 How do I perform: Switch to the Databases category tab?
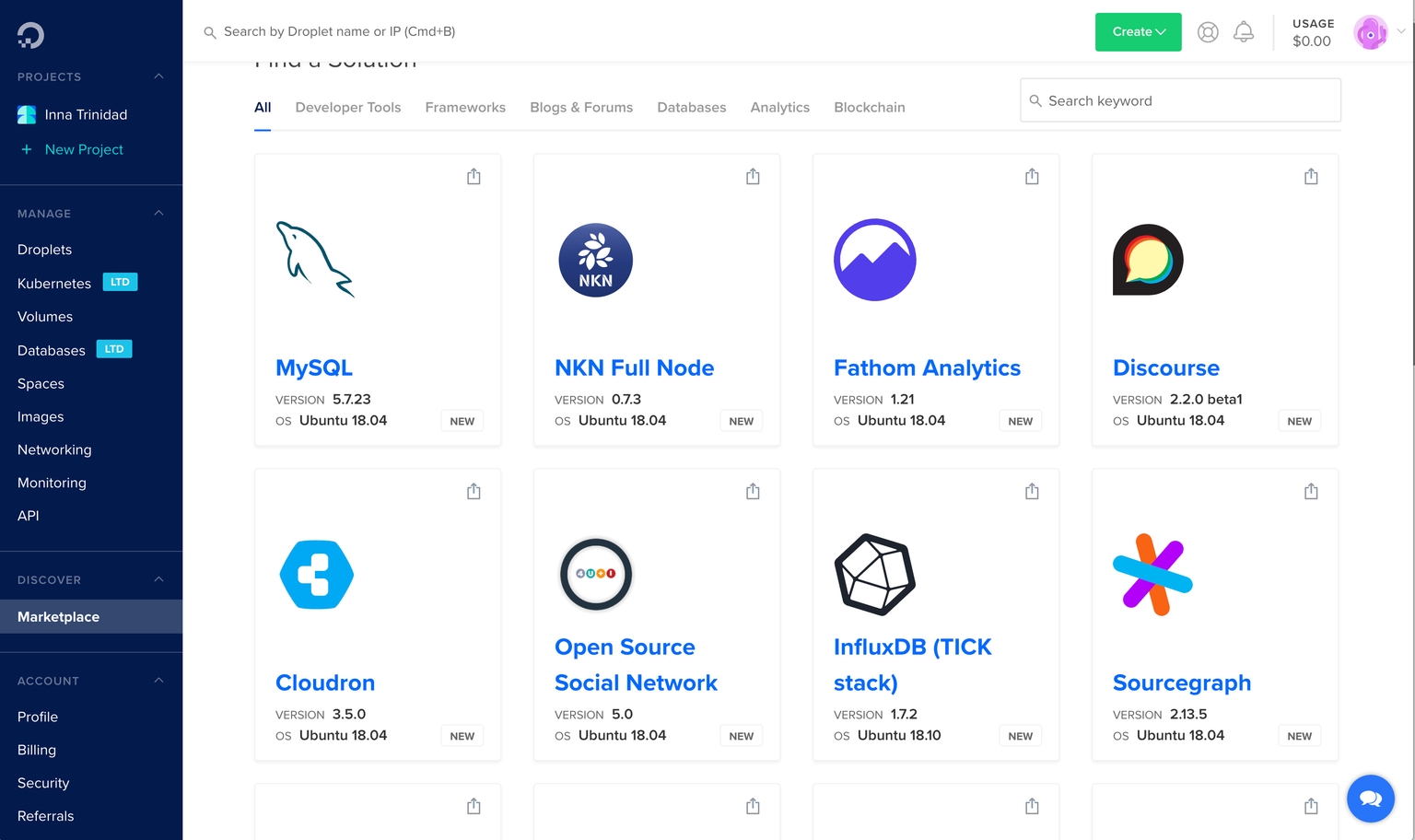click(x=691, y=107)
